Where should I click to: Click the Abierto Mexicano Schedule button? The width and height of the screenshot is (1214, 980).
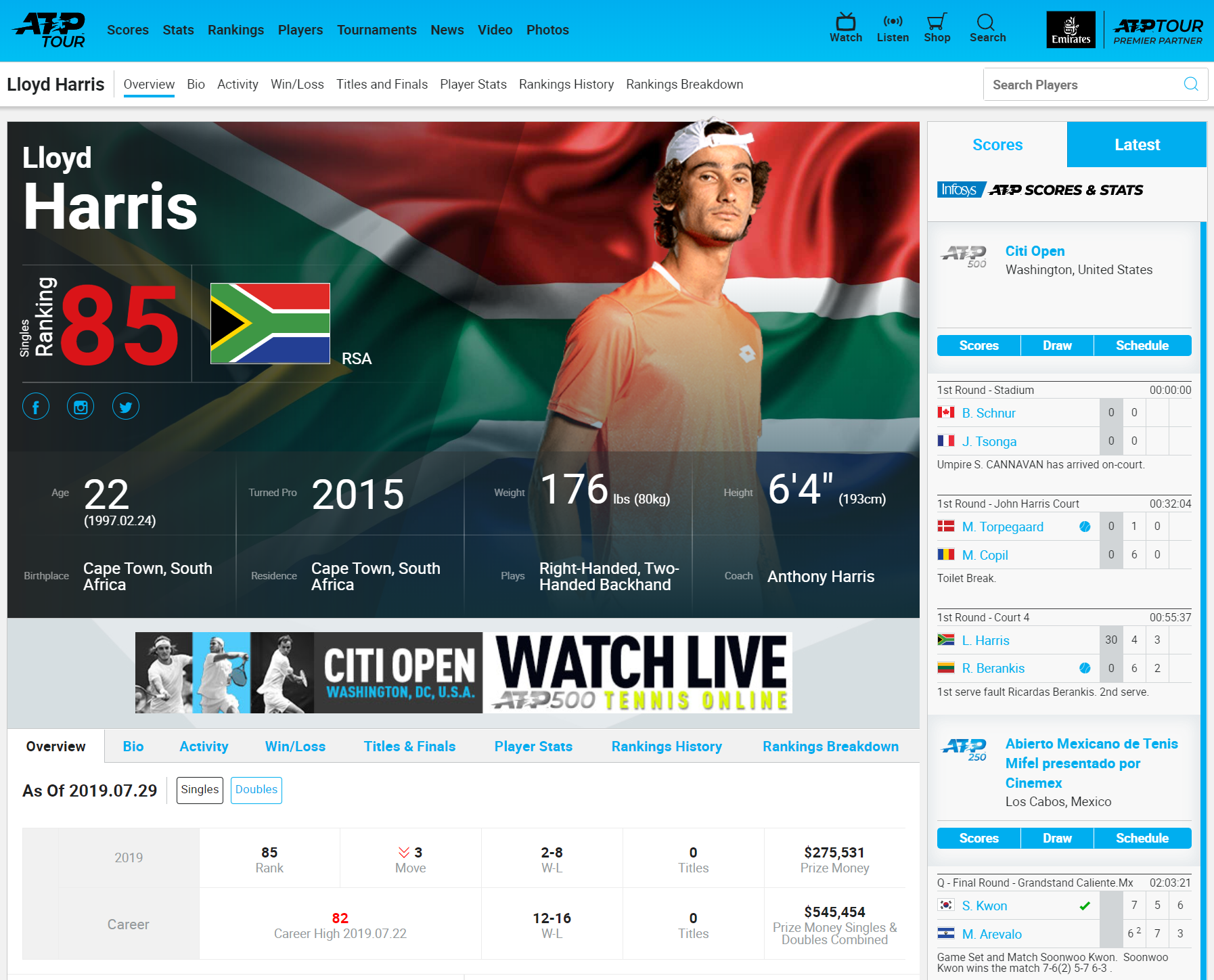1142,838
